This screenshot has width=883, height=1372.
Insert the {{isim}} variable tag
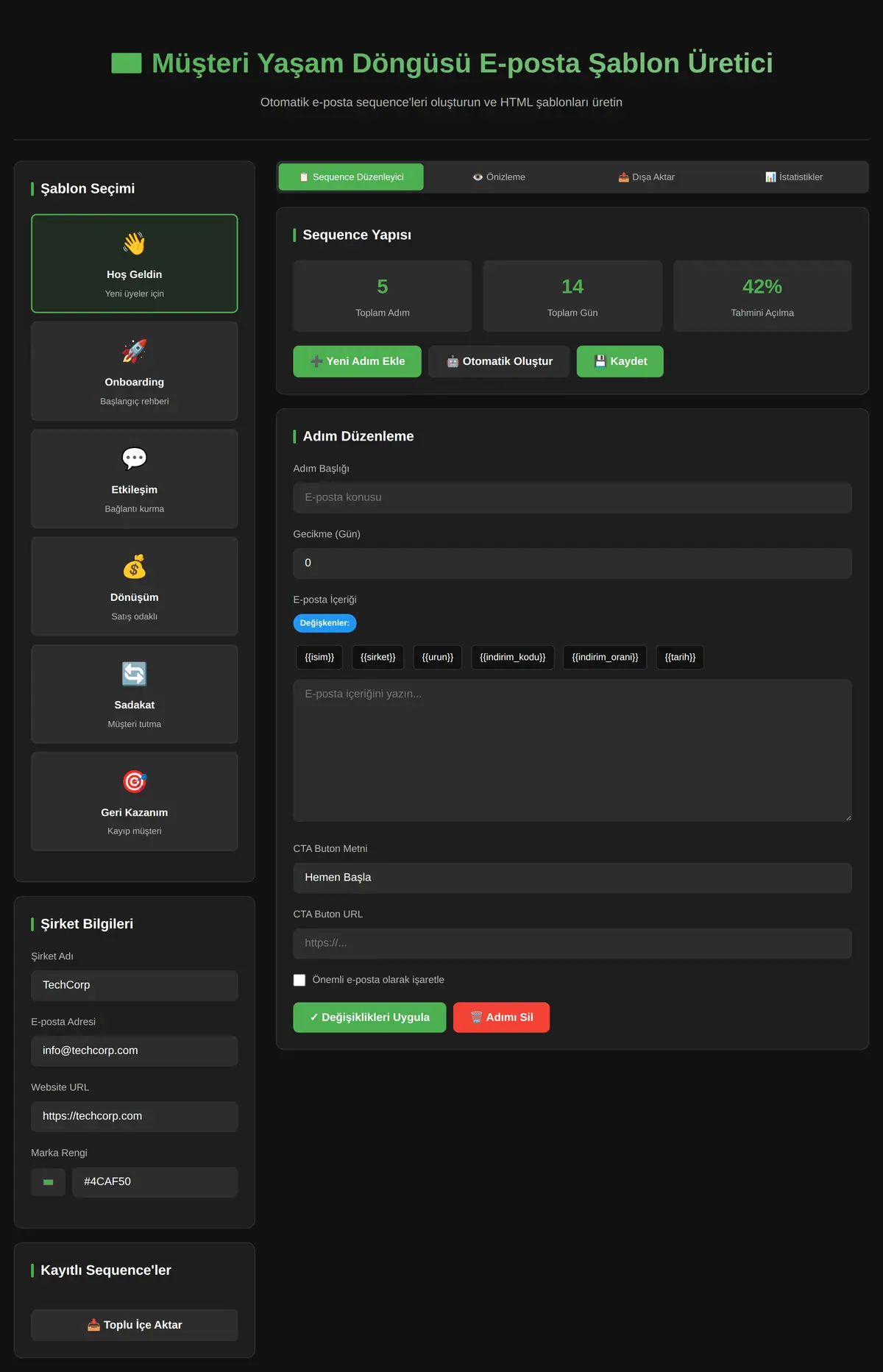(x=319, y=657)
